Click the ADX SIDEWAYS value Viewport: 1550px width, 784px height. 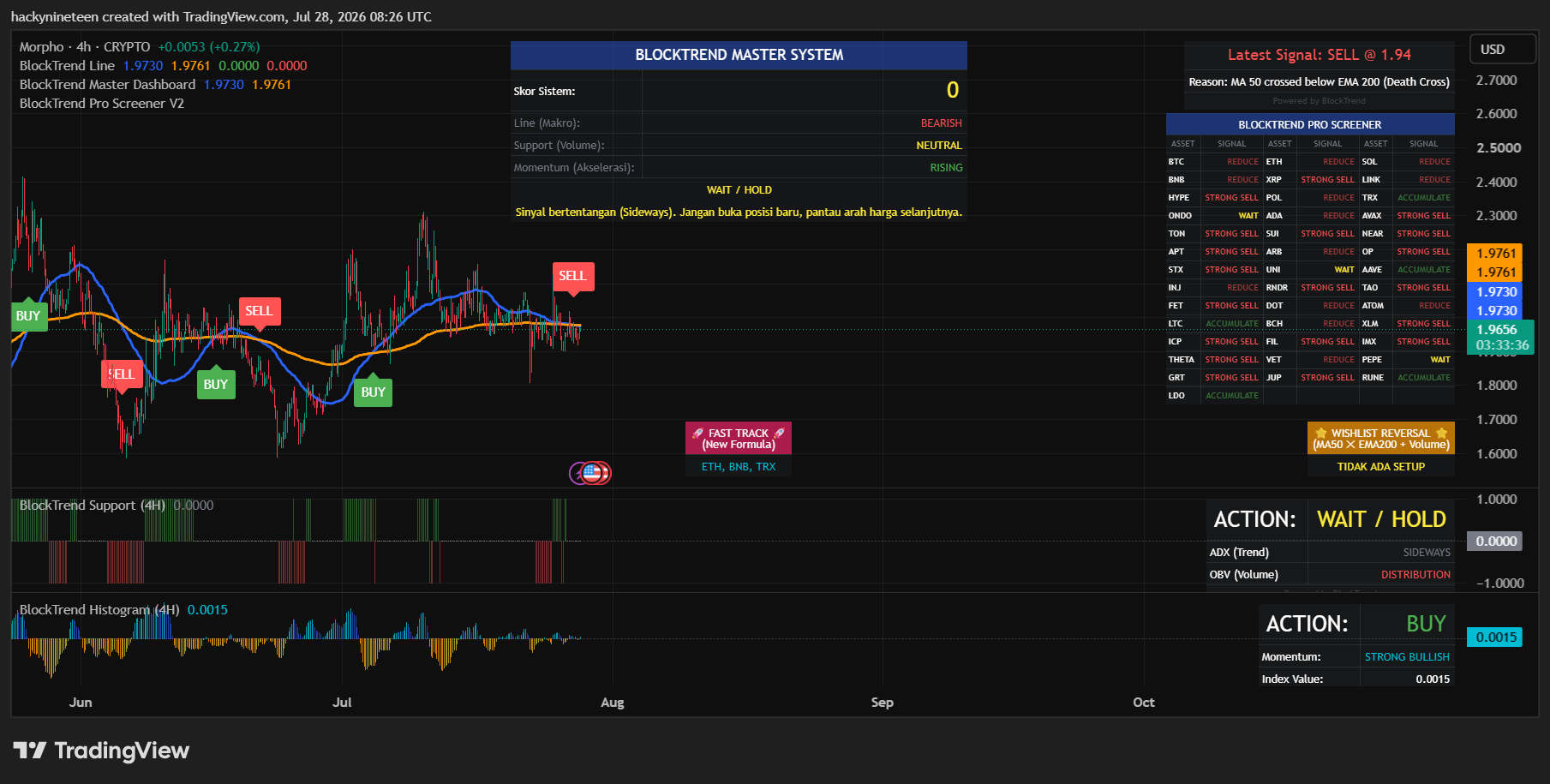click(x=1427, y=552)
